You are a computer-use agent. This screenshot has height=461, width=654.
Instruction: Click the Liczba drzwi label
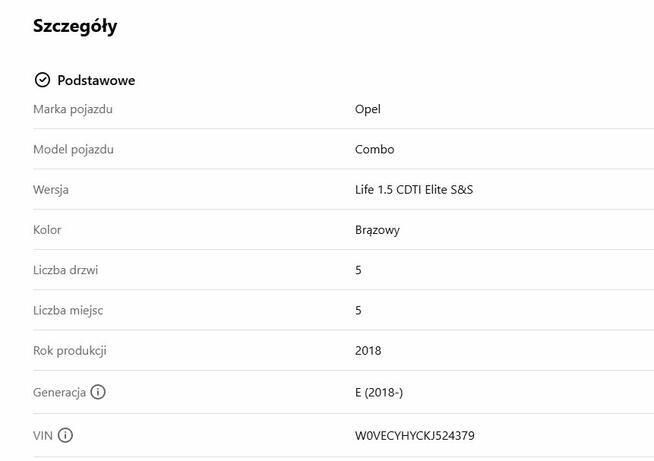pos(66,270)
